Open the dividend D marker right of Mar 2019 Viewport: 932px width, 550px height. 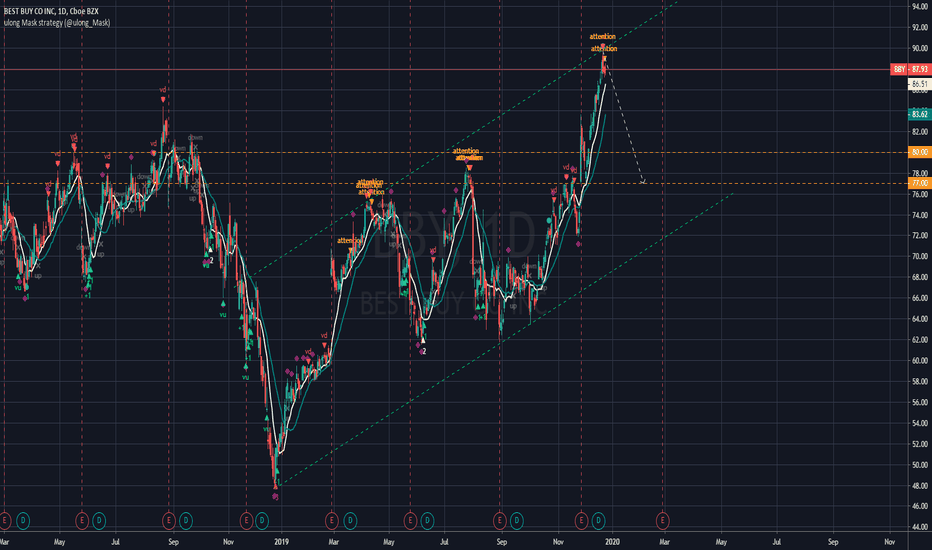point(350,521)
